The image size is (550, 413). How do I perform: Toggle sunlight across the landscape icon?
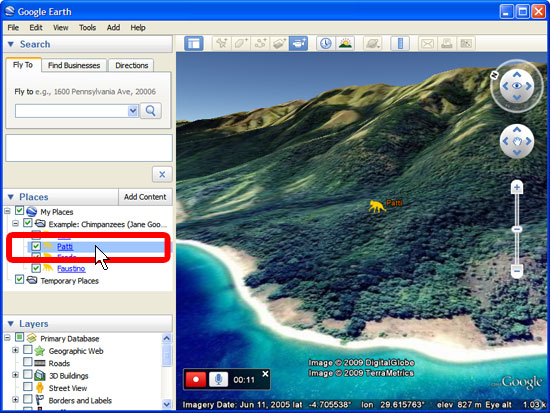pos(345,44)
